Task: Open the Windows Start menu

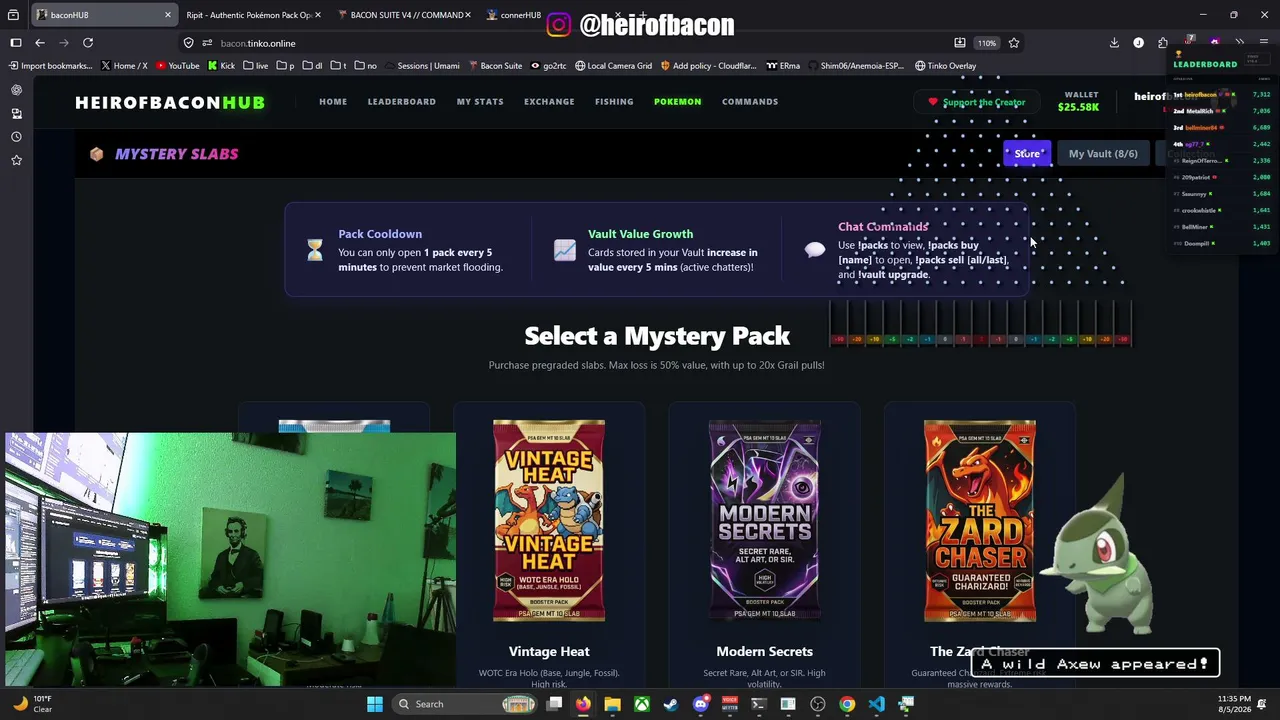Action: [375, 704]
